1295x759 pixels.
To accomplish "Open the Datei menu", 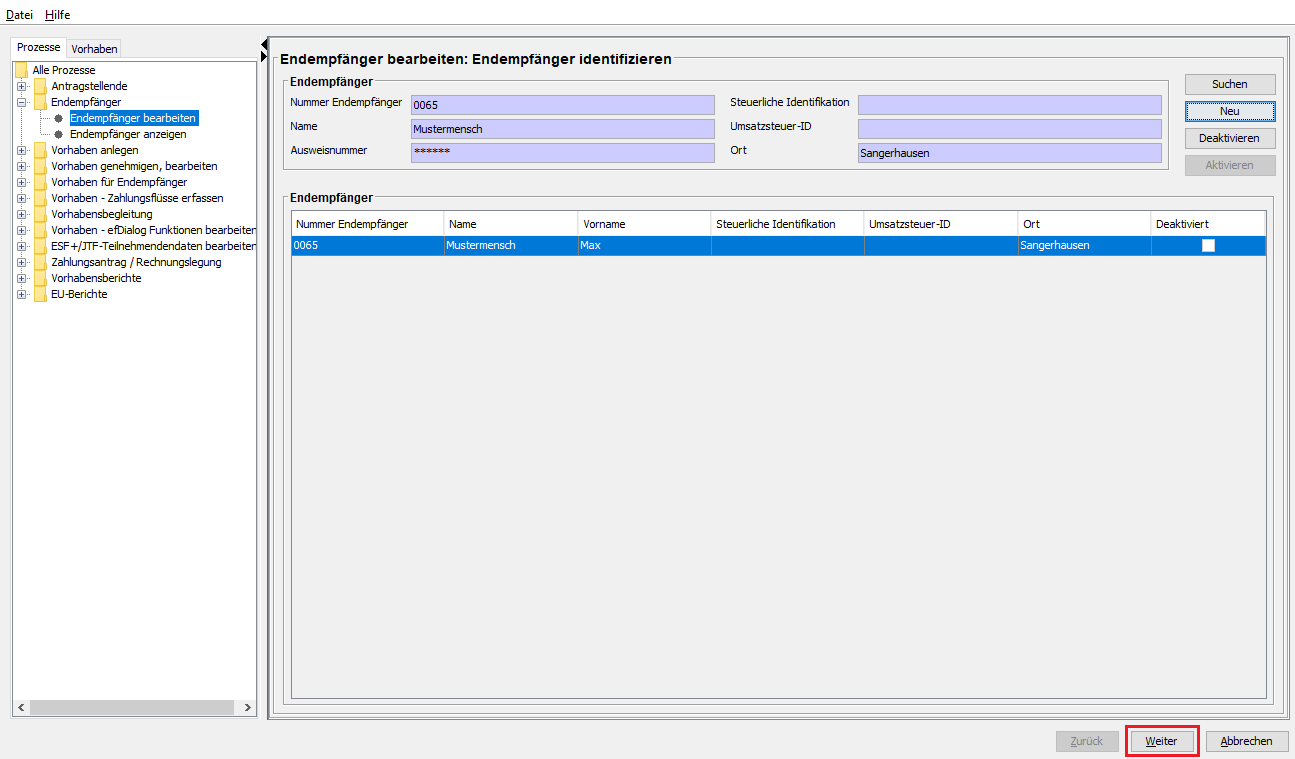I will click(19, 15).
